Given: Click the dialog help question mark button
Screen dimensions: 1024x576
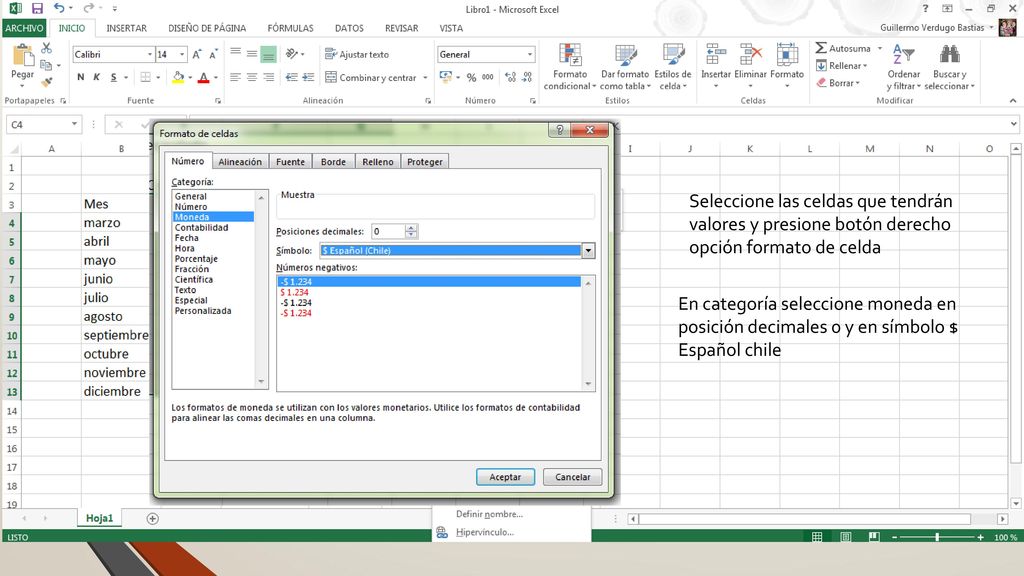Looking at the screenshot, I should coord(560,130).
